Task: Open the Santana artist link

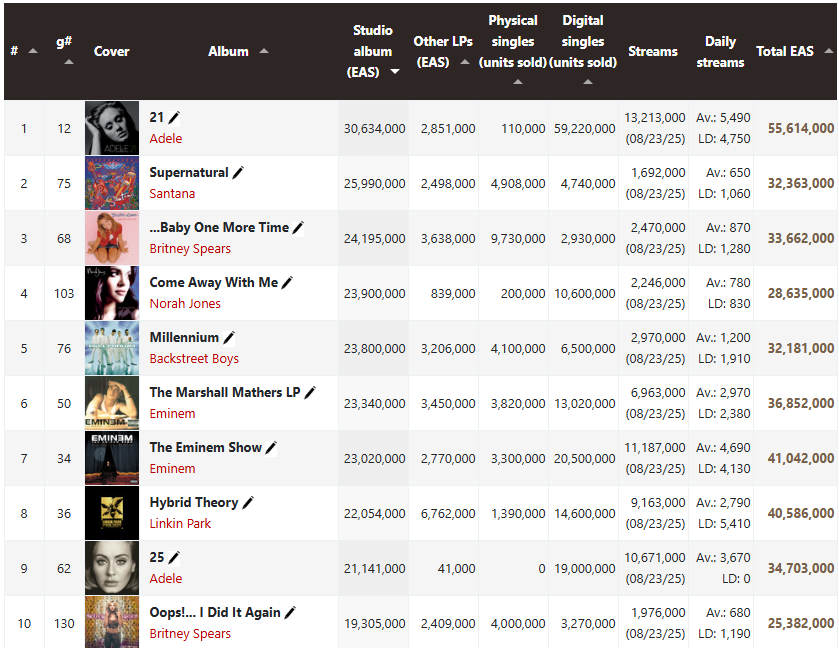Action: tap(172, 194)
